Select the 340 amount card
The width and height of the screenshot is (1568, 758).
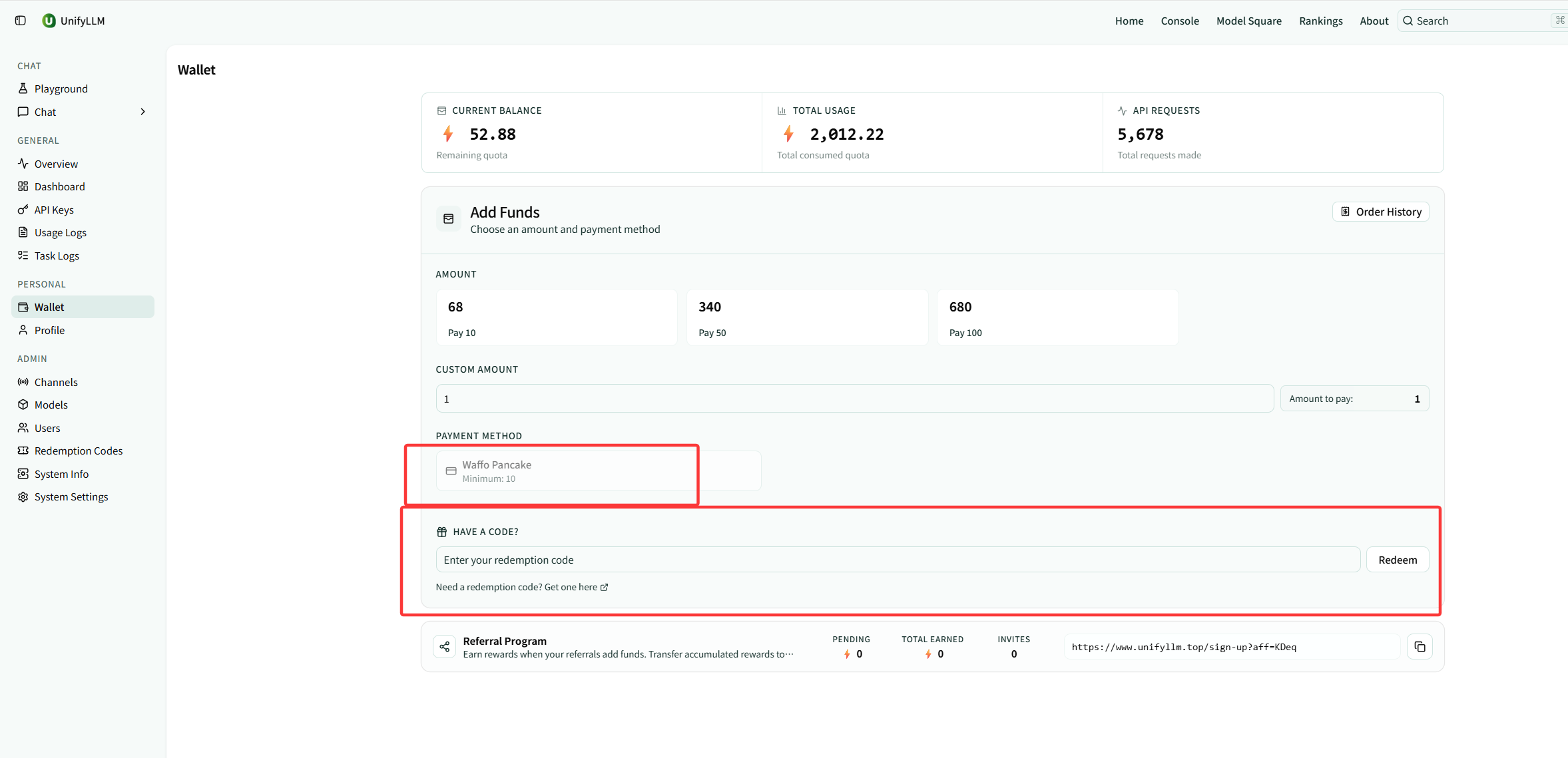pyautogui.click(x=807, y=317)
